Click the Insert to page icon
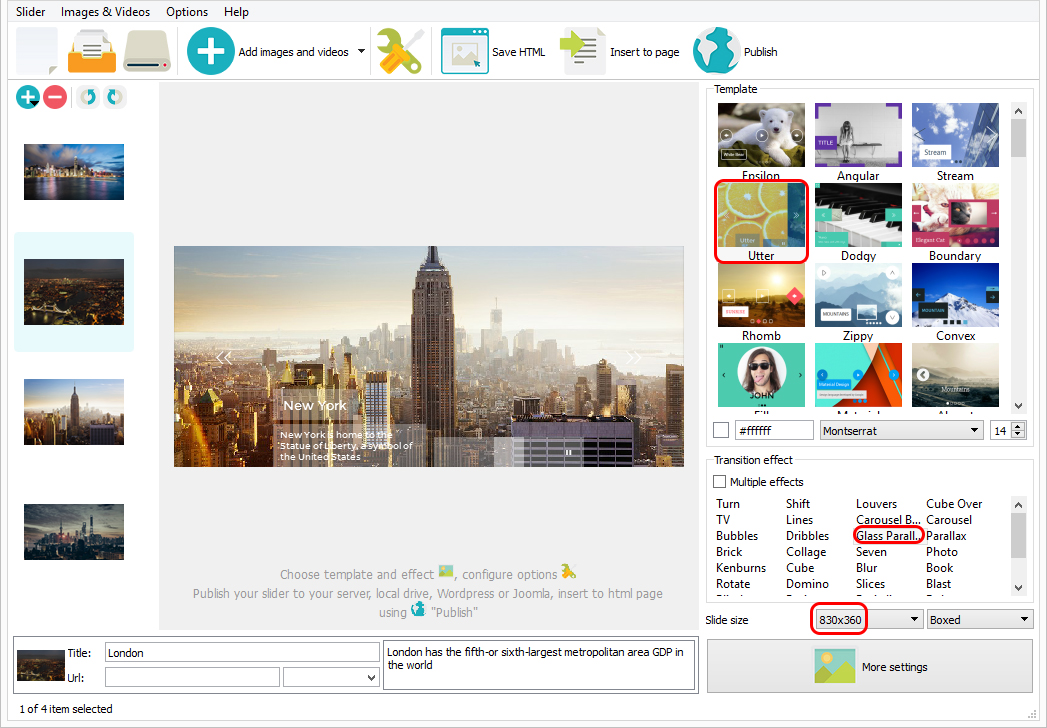The image size is (1047, 728). click(582, 51)
